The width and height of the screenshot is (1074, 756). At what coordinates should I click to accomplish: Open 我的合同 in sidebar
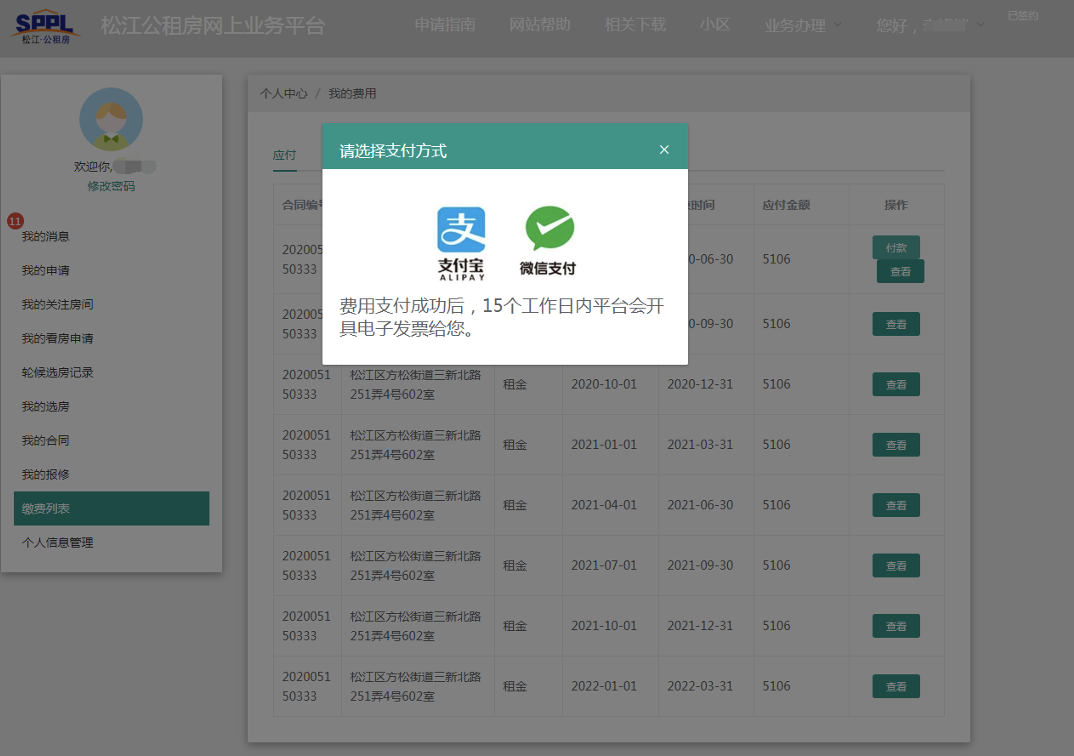click(46, 440)
